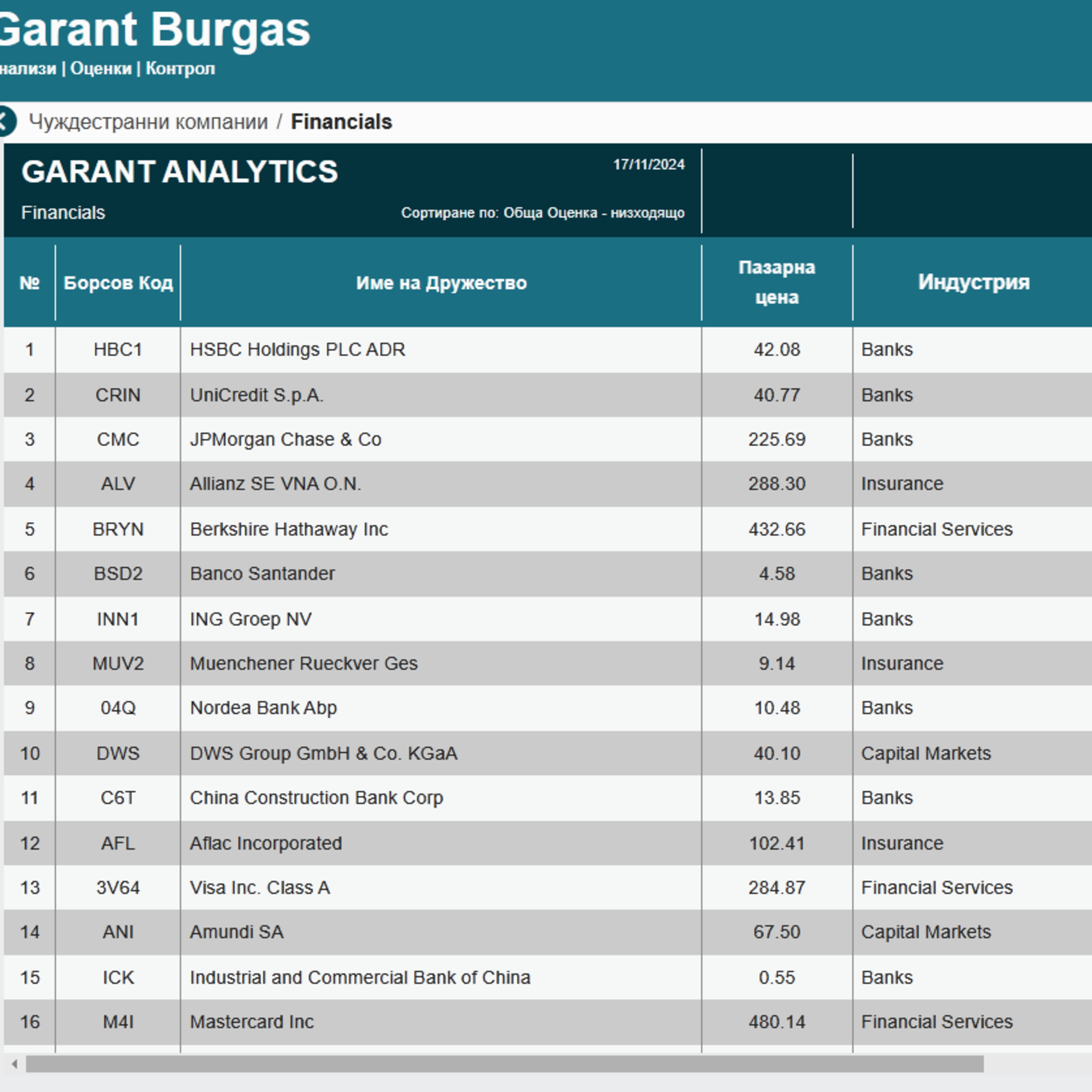The image size is (1092, 1092).
Task: Click the Име на Дружество column header
Action: pyautogui.click(x=441, y=283)
